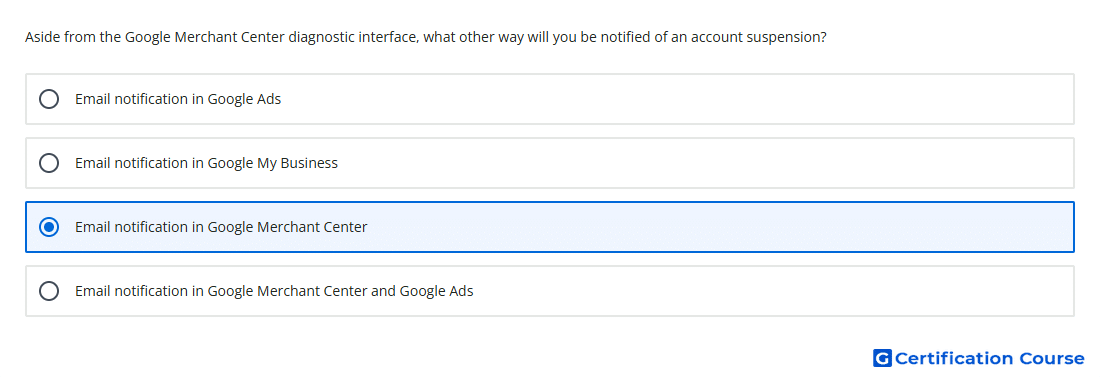Click 'Email notification in Google Merchant Center' text

click(221, 227)
